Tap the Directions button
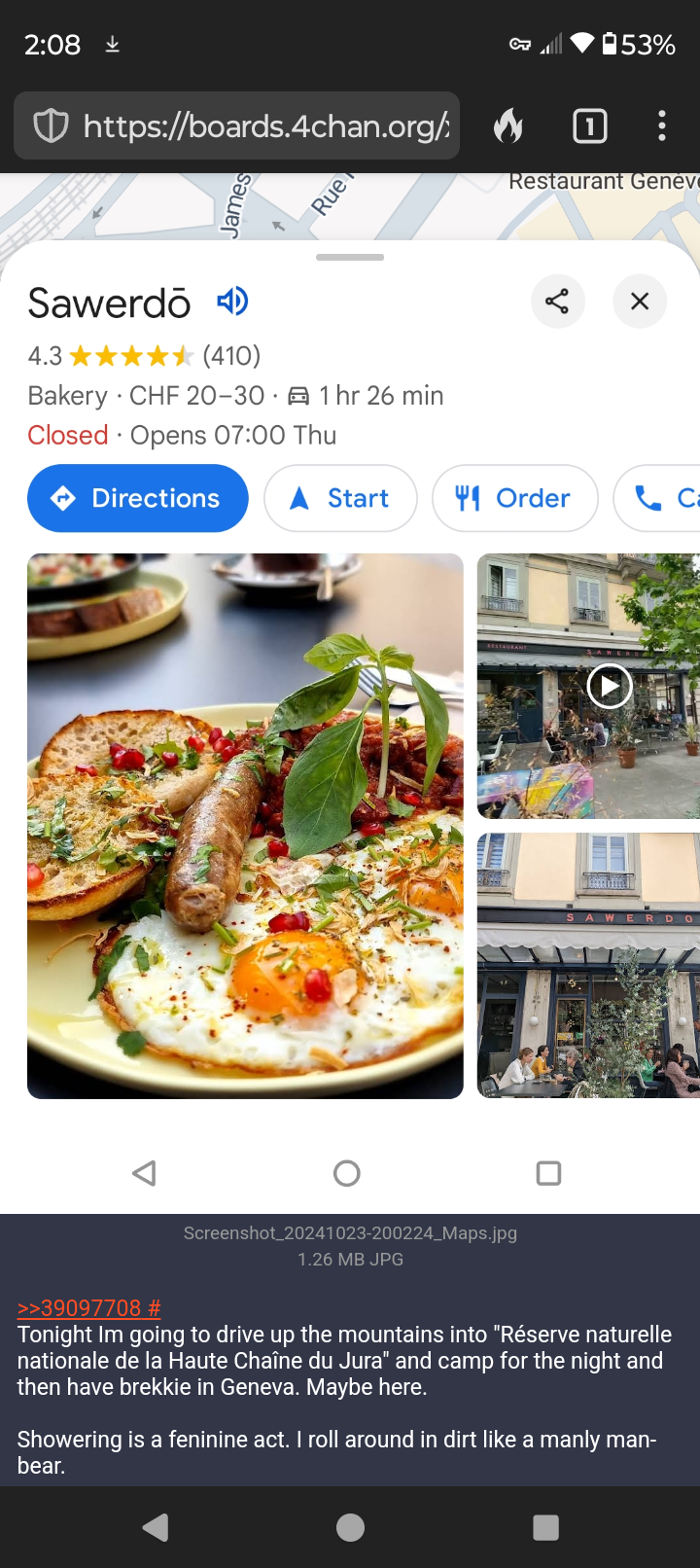 (x=138, y=498)
